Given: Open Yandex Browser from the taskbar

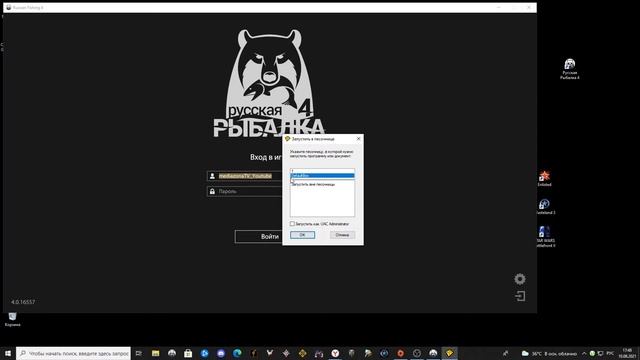Looking at the screenshot, I should (335, 353).
